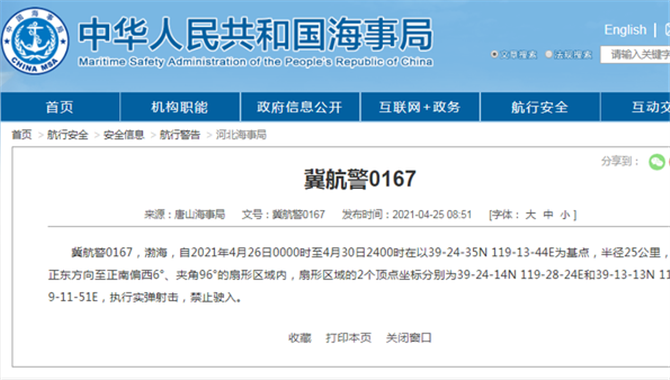Open the partially visible 互动 navigation item
The height and width of the screenshot is (380, 670).
click(x=636, y=107)
